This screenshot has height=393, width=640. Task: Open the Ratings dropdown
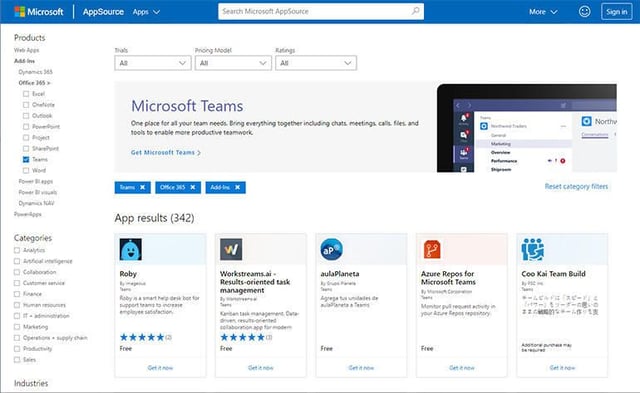tap(316, 63)
